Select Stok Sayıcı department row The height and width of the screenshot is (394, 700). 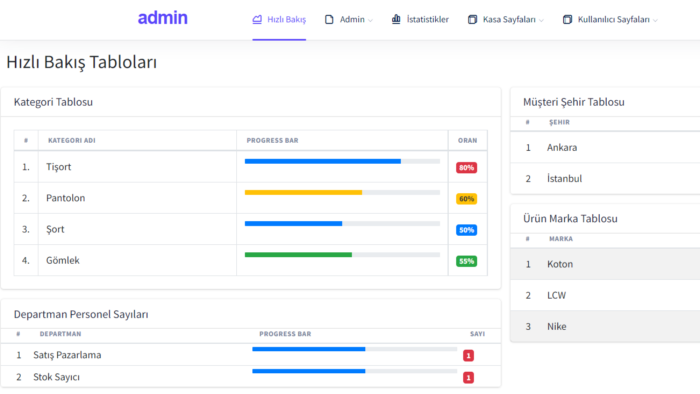pyautogui.click(x=250, y=377)
